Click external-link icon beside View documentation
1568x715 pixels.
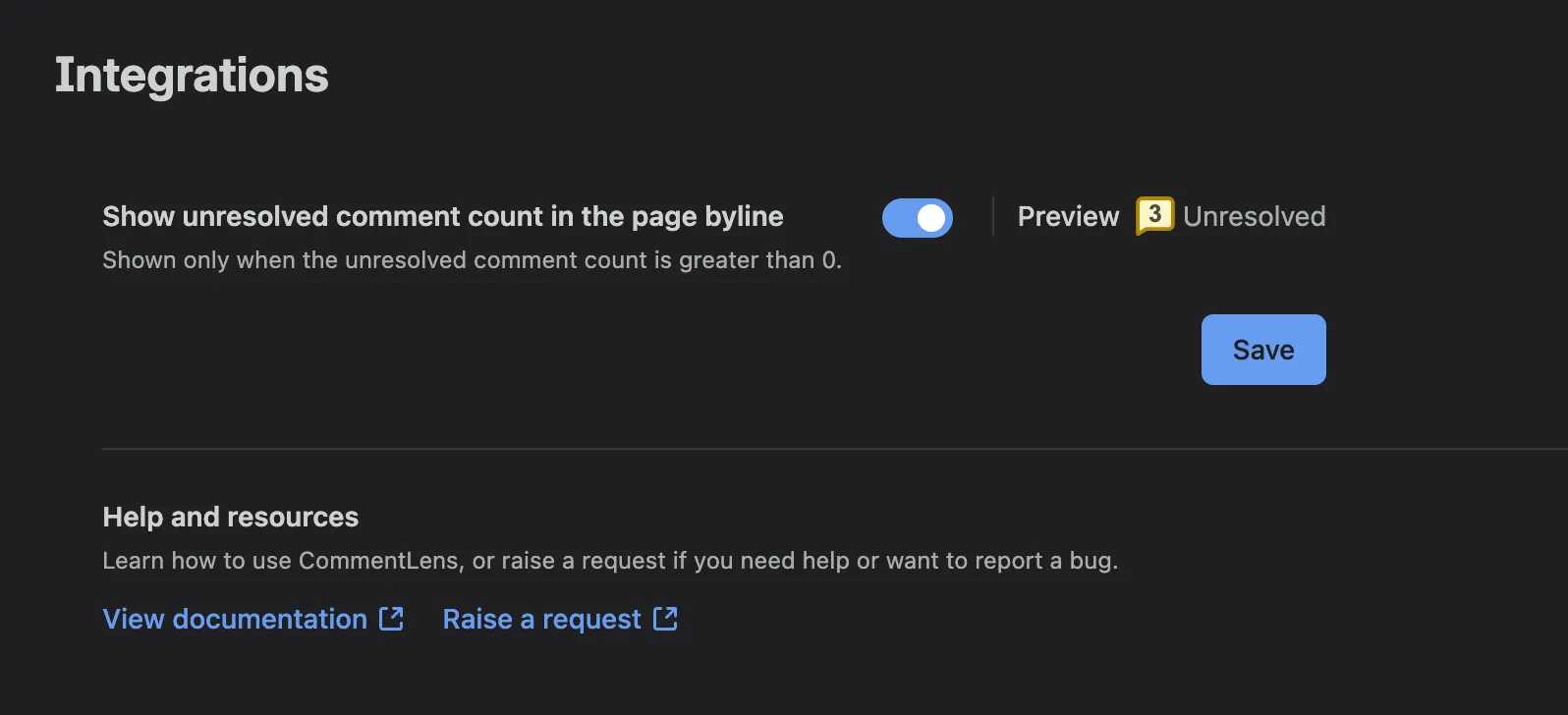(x=391, y=618)
